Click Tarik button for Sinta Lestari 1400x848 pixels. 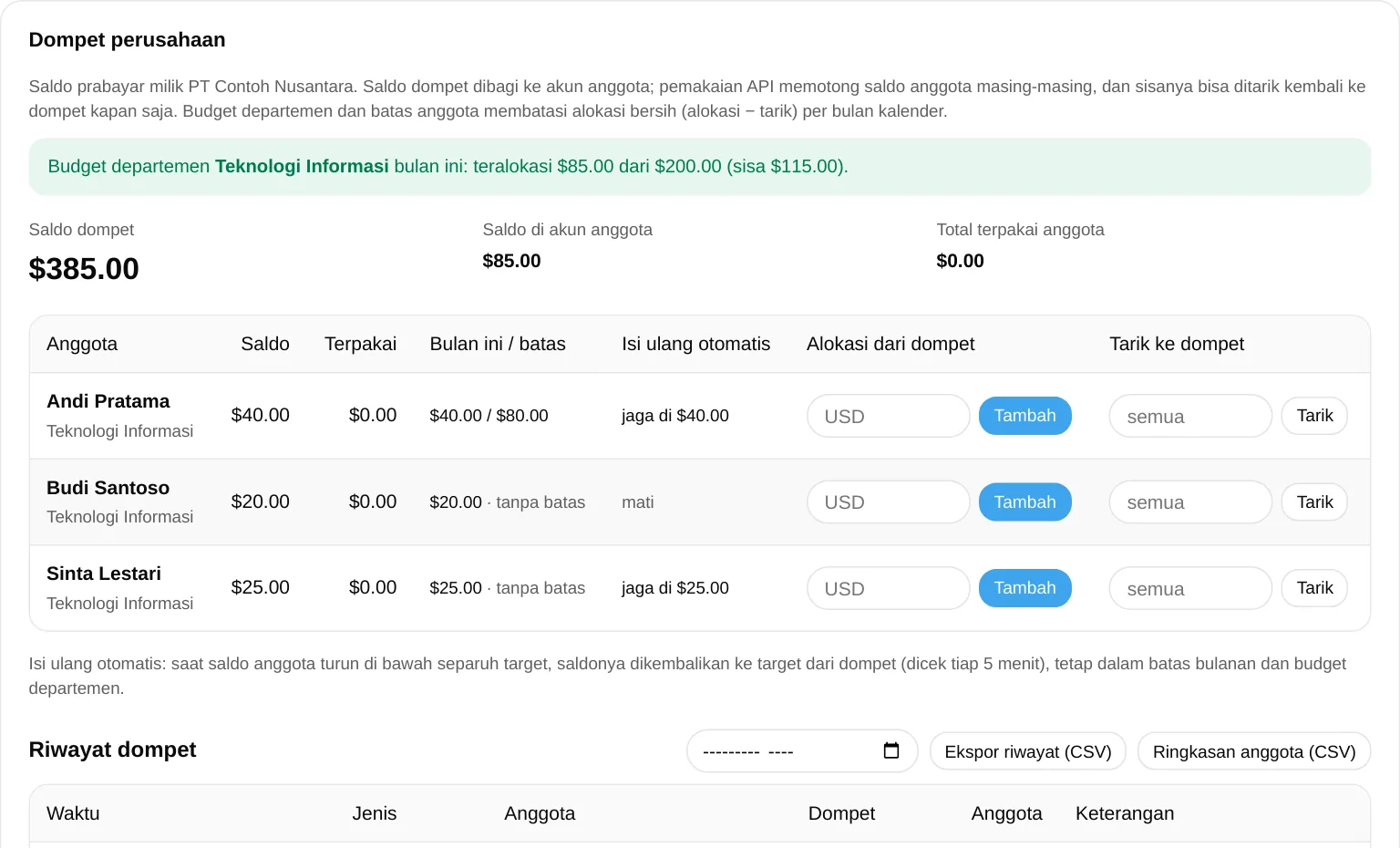1314,588
